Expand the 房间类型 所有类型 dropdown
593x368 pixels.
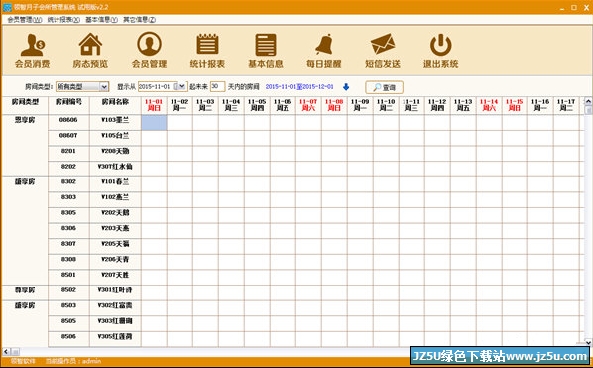(104, 87)
